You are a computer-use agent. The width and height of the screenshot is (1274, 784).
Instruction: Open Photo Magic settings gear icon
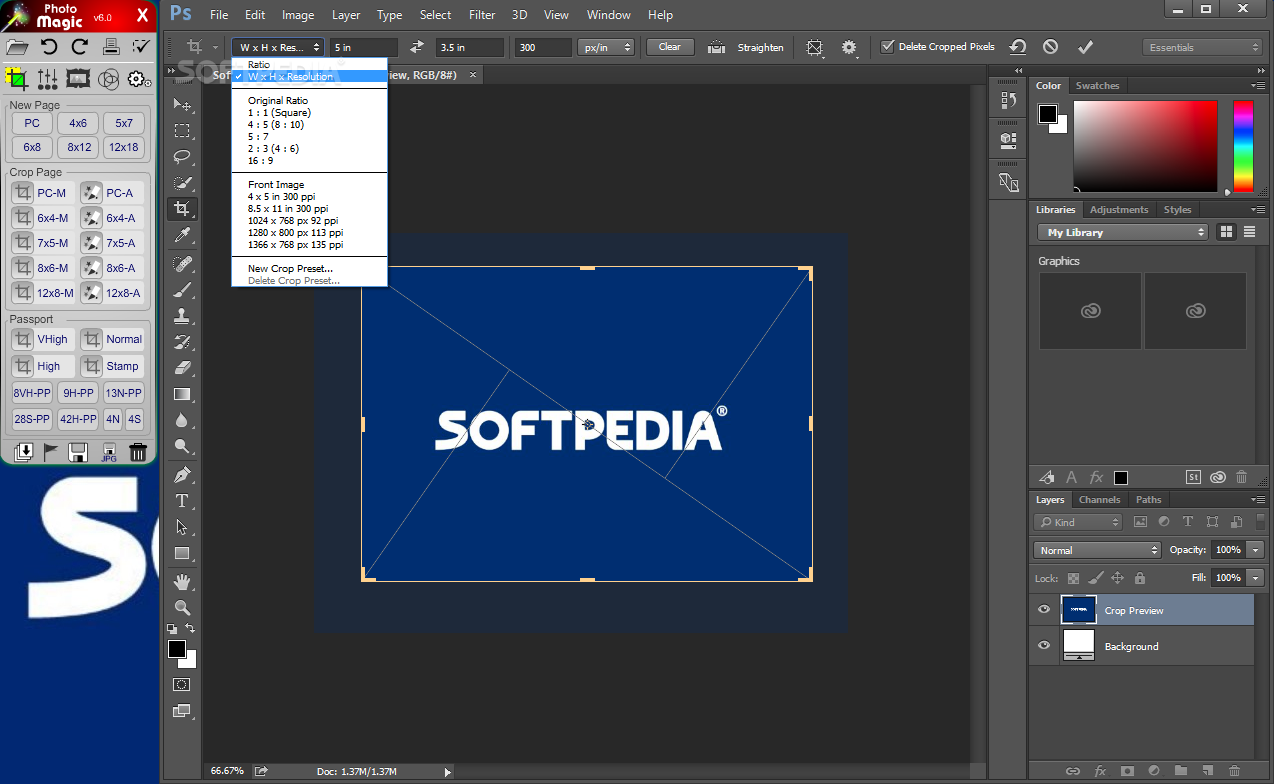coord(139,79)
